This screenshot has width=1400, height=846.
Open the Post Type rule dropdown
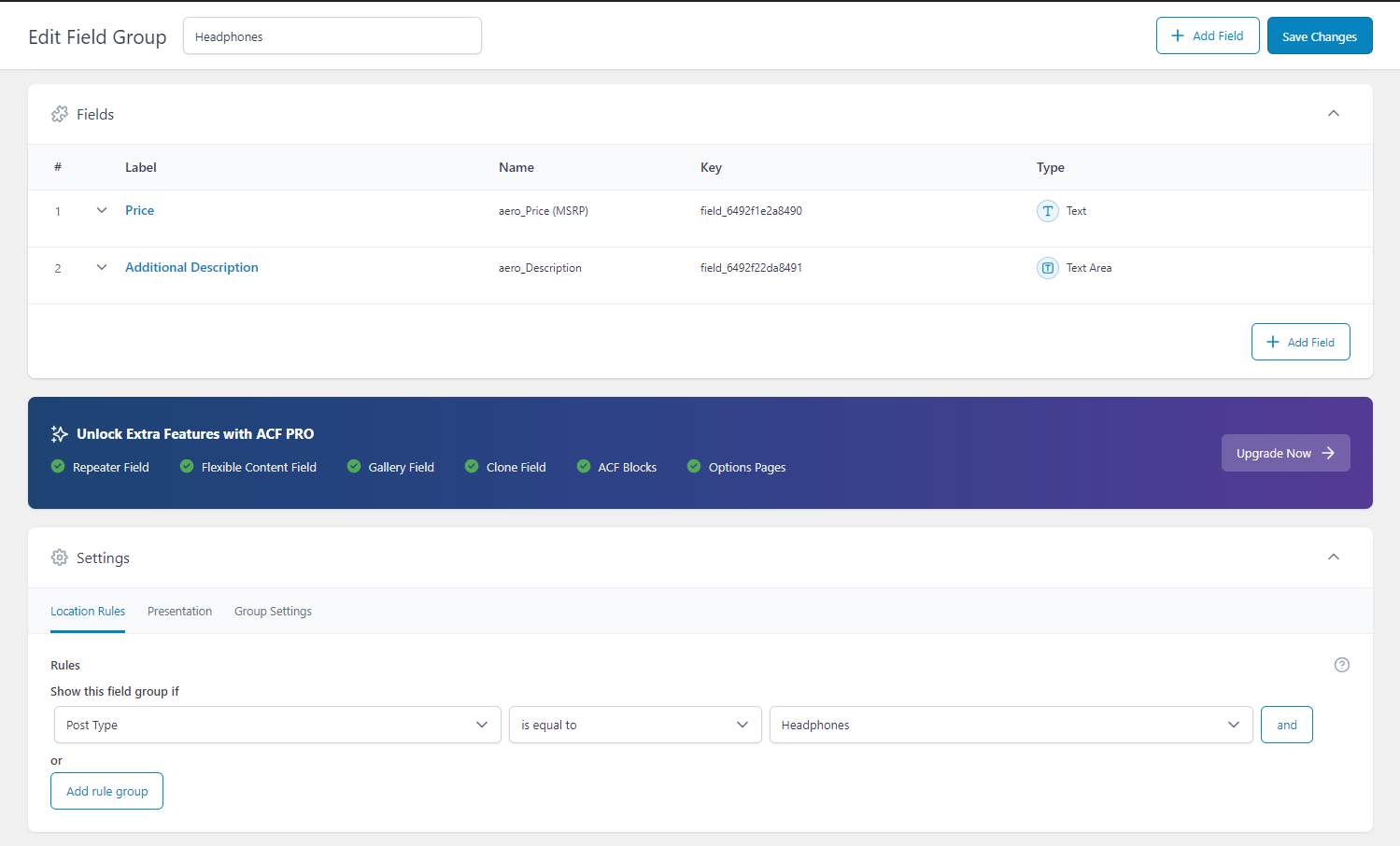277,725
